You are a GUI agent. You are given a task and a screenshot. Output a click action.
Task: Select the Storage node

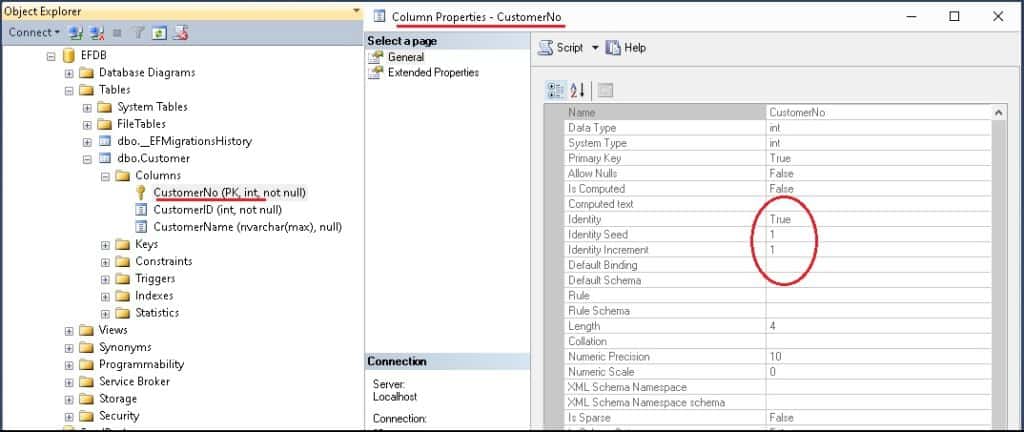click(x=118, y=398)
